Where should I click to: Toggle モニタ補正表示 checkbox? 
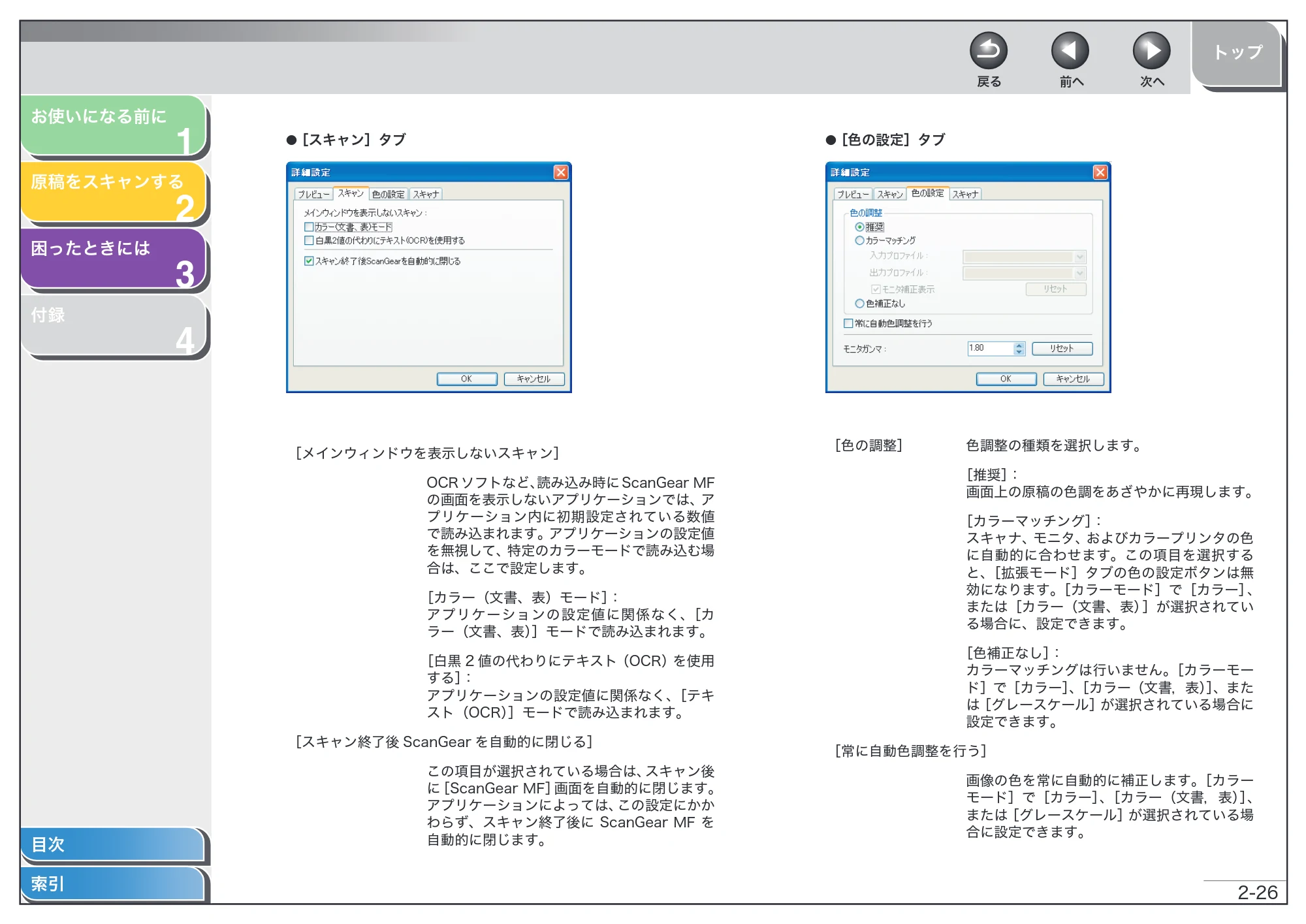(x=876, y=289)
